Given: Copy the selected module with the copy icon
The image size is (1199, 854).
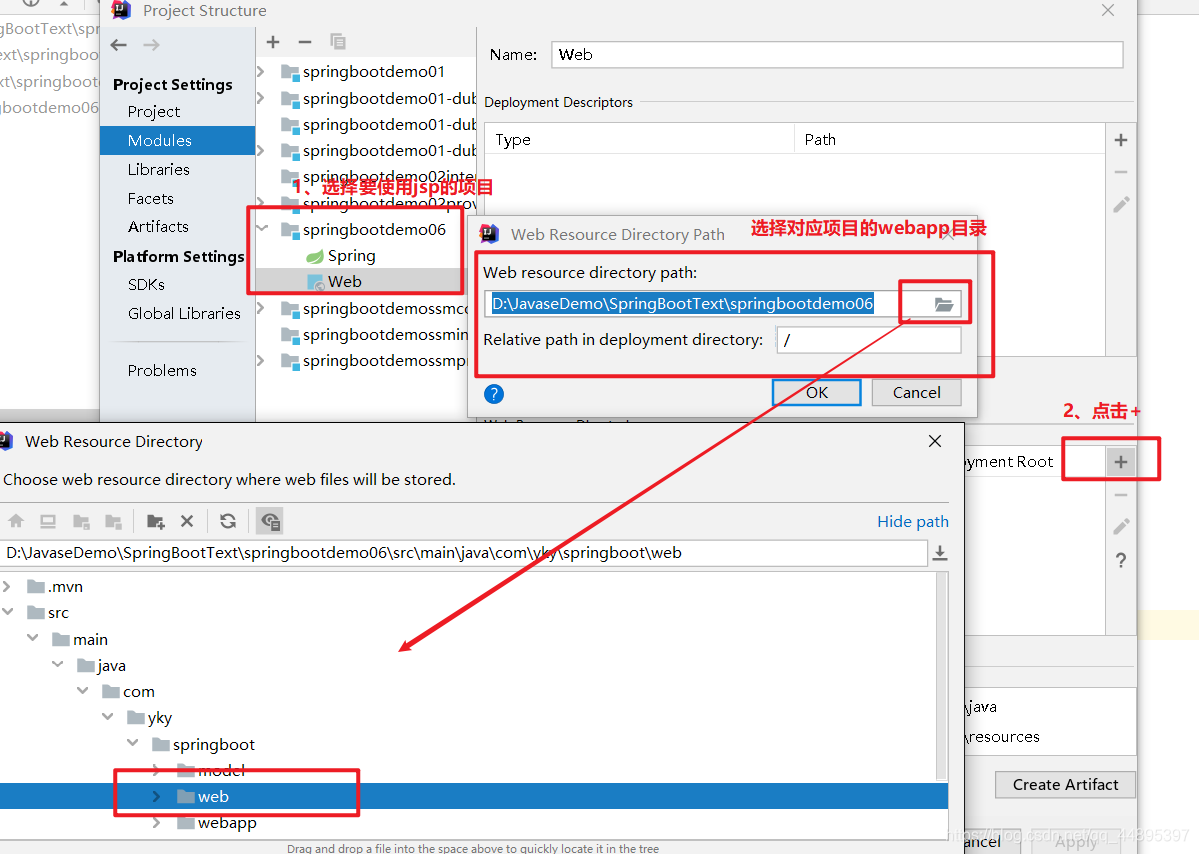Looking at the screenshot, I should coord(338,42).
